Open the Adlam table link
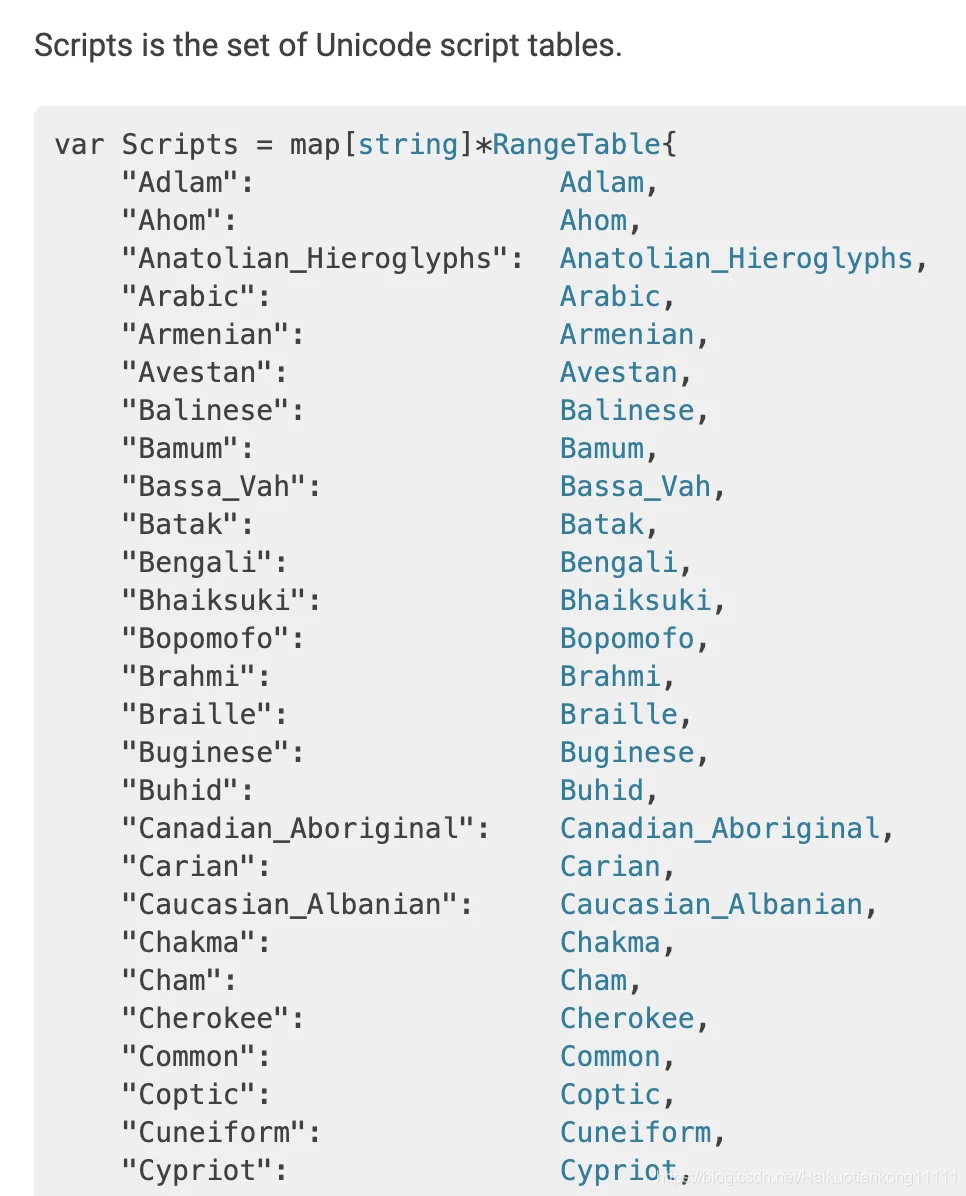Viewport: 966px width, 1196px height. (x=602, y=183)
